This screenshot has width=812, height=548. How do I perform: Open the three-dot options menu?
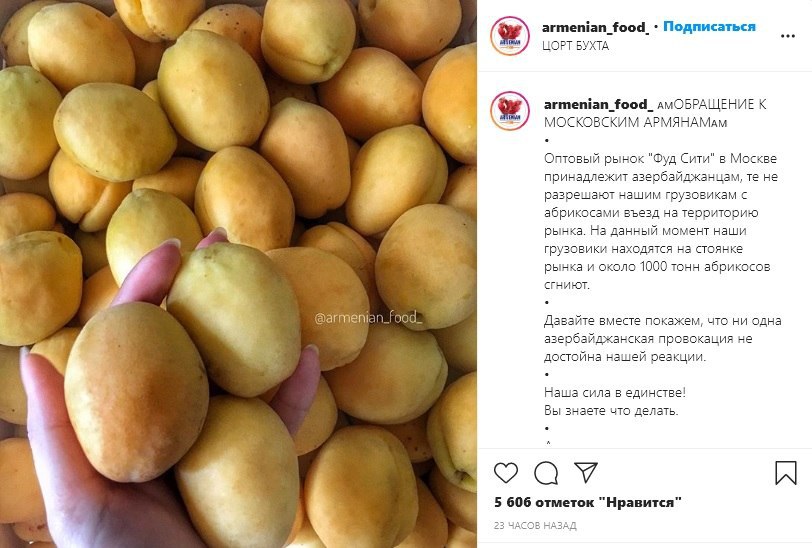tap(788, 36)
